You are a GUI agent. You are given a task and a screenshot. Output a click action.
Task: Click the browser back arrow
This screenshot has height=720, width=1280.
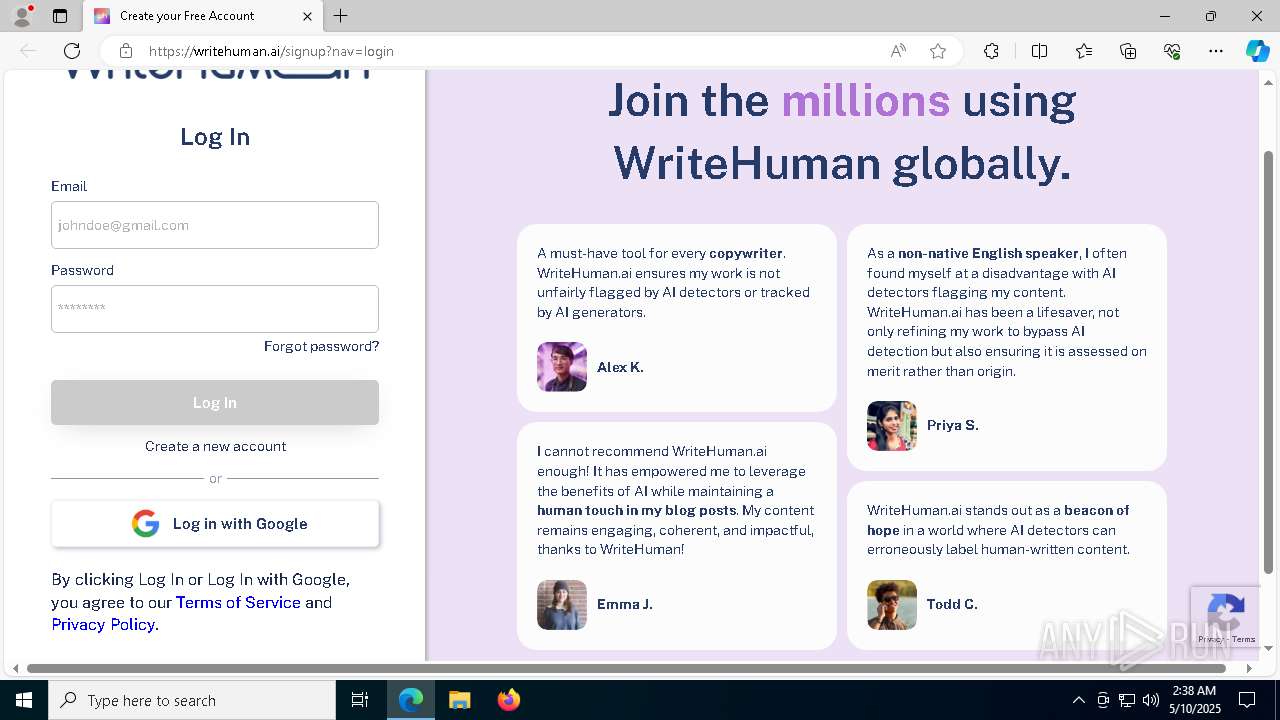click(x=28, y=51)
